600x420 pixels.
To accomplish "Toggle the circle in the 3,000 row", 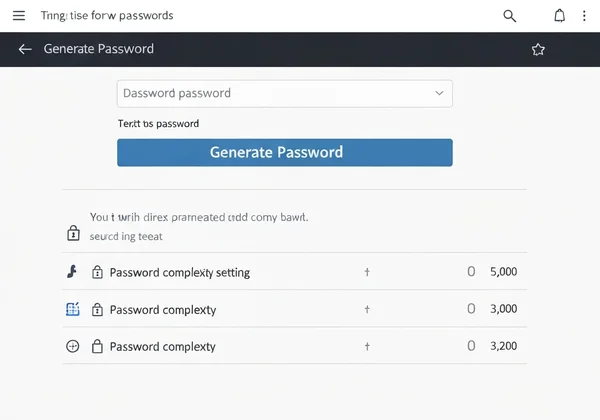I will click(x=471, y=310).
